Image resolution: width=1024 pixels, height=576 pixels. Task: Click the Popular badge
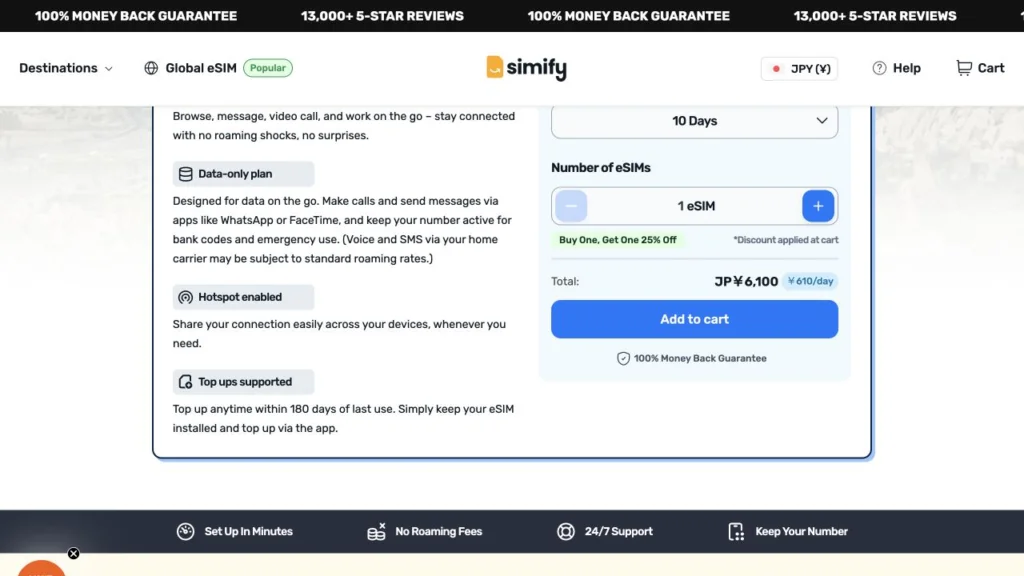tap(268, 68)
